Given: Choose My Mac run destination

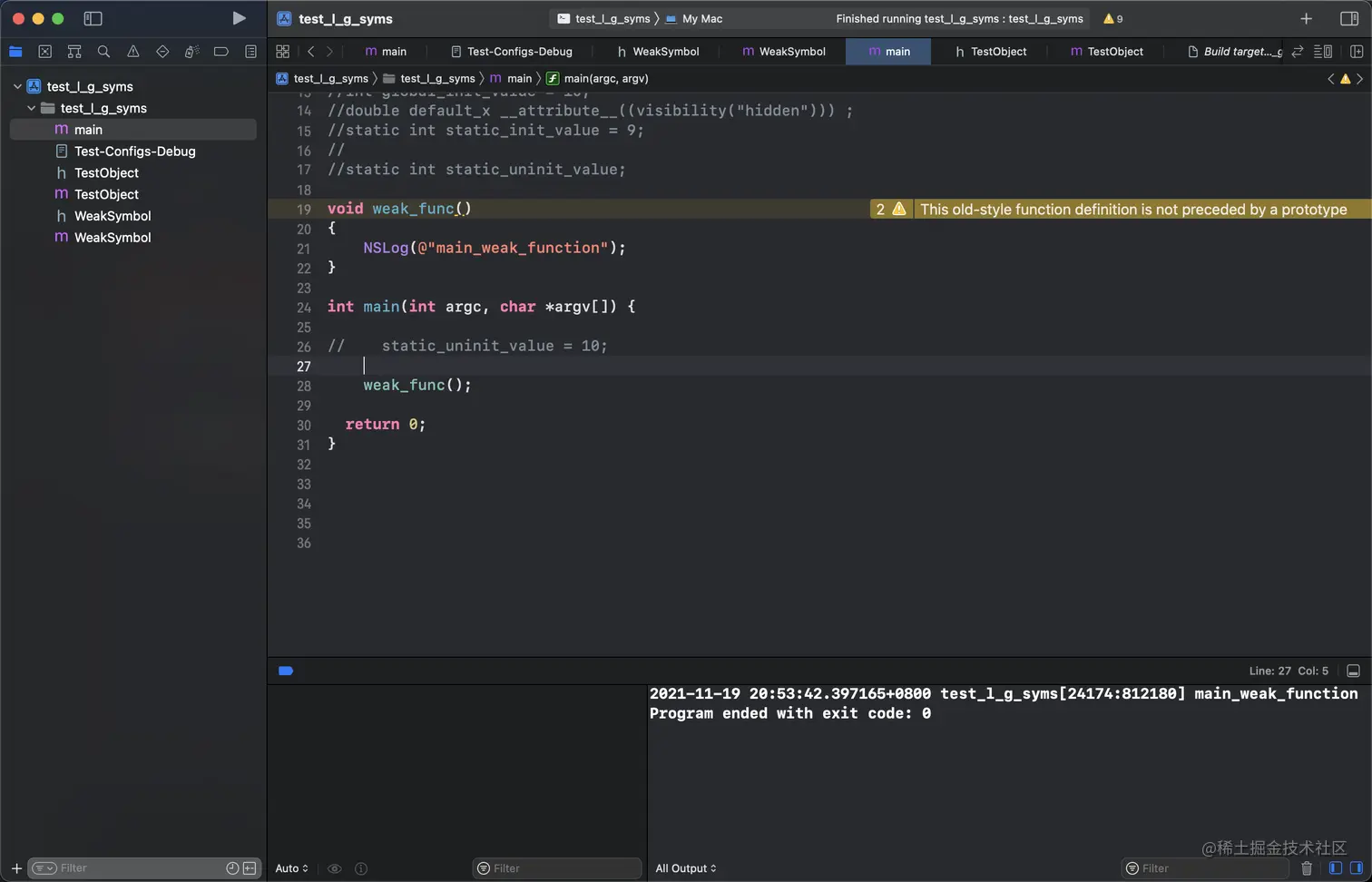Looking at the screenshot, I should click(694, 18).
